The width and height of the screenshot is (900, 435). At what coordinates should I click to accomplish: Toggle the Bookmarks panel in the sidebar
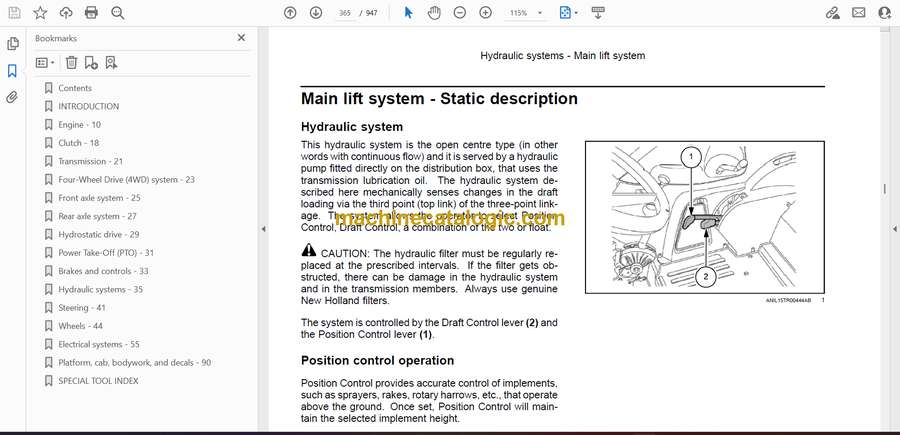(x=12, y=71)
